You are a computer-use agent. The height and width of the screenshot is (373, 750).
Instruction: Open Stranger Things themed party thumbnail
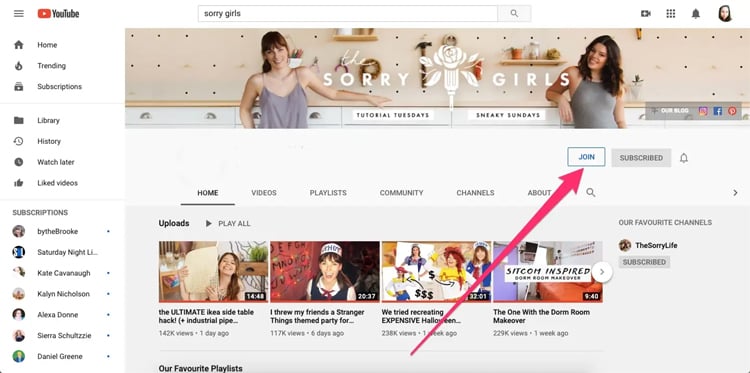[x=325, y=272]
